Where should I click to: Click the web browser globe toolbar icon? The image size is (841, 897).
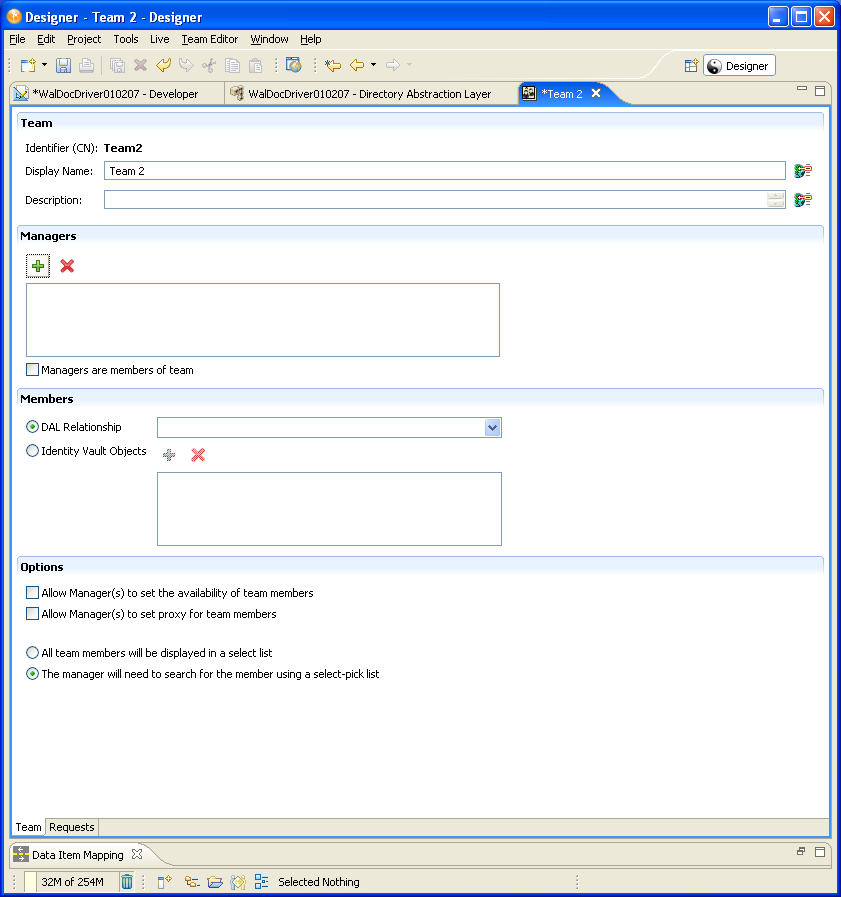pyautogui.click(x=293, y=65)
